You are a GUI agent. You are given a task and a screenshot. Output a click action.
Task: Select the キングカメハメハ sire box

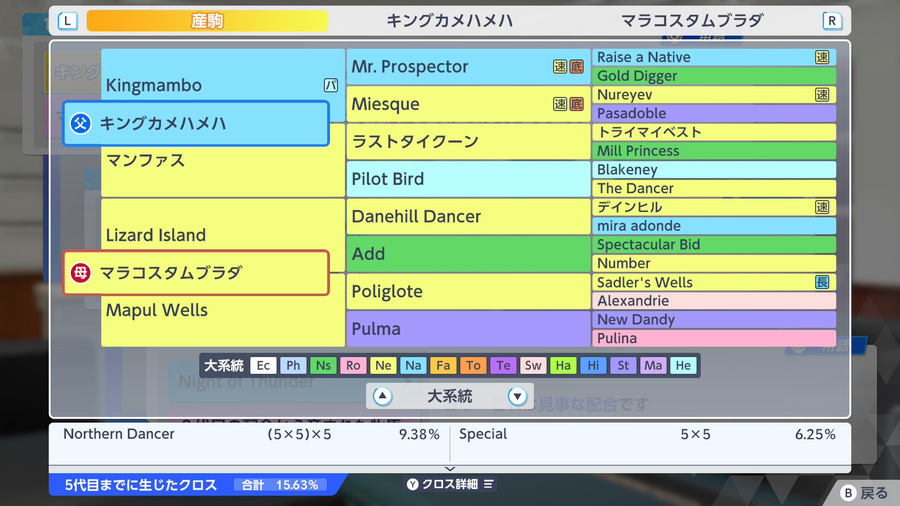(196, 123)
